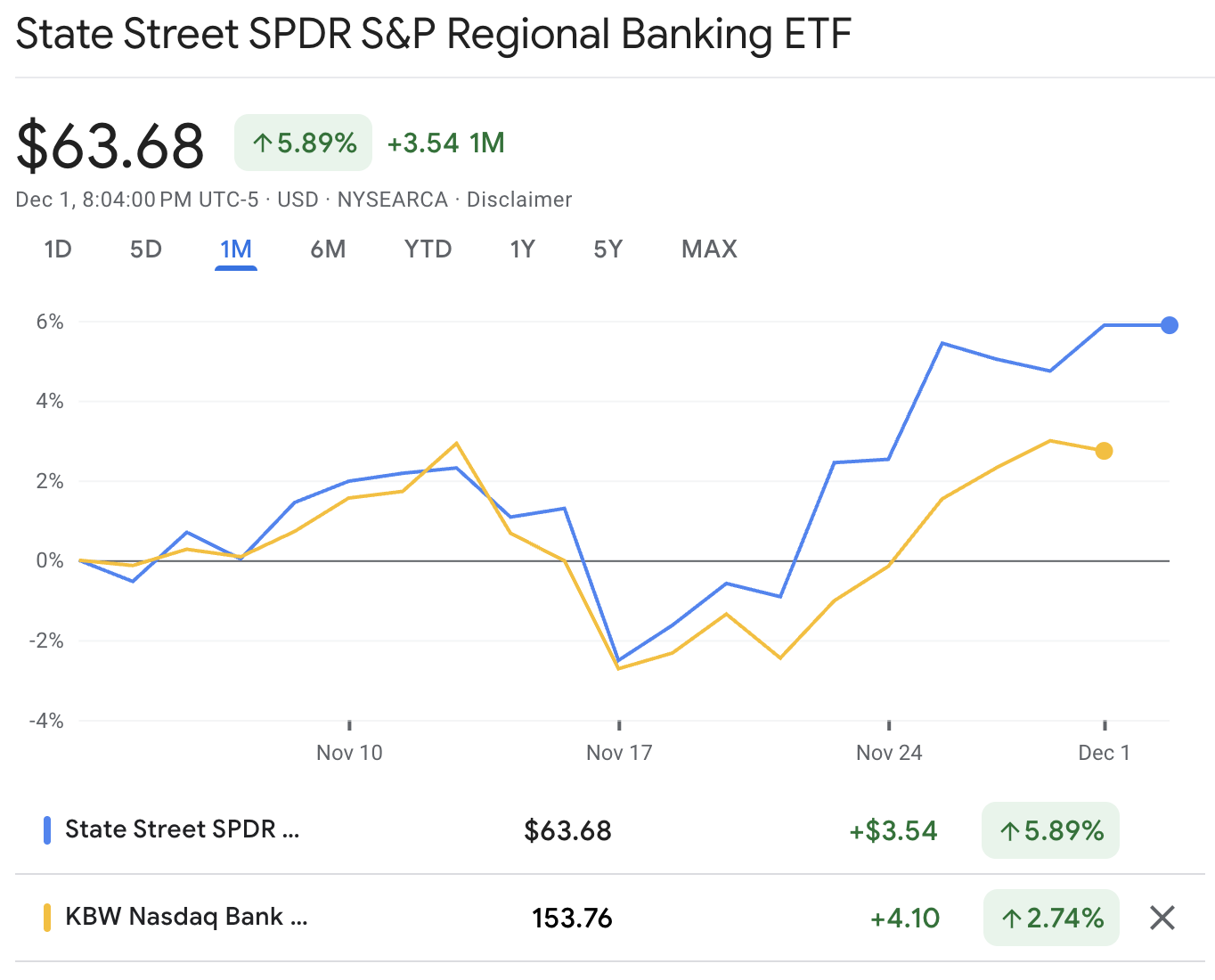Open State Street SPDR legend row
1215x980 pixels.
pyautogui.click(x=183, y=829)
